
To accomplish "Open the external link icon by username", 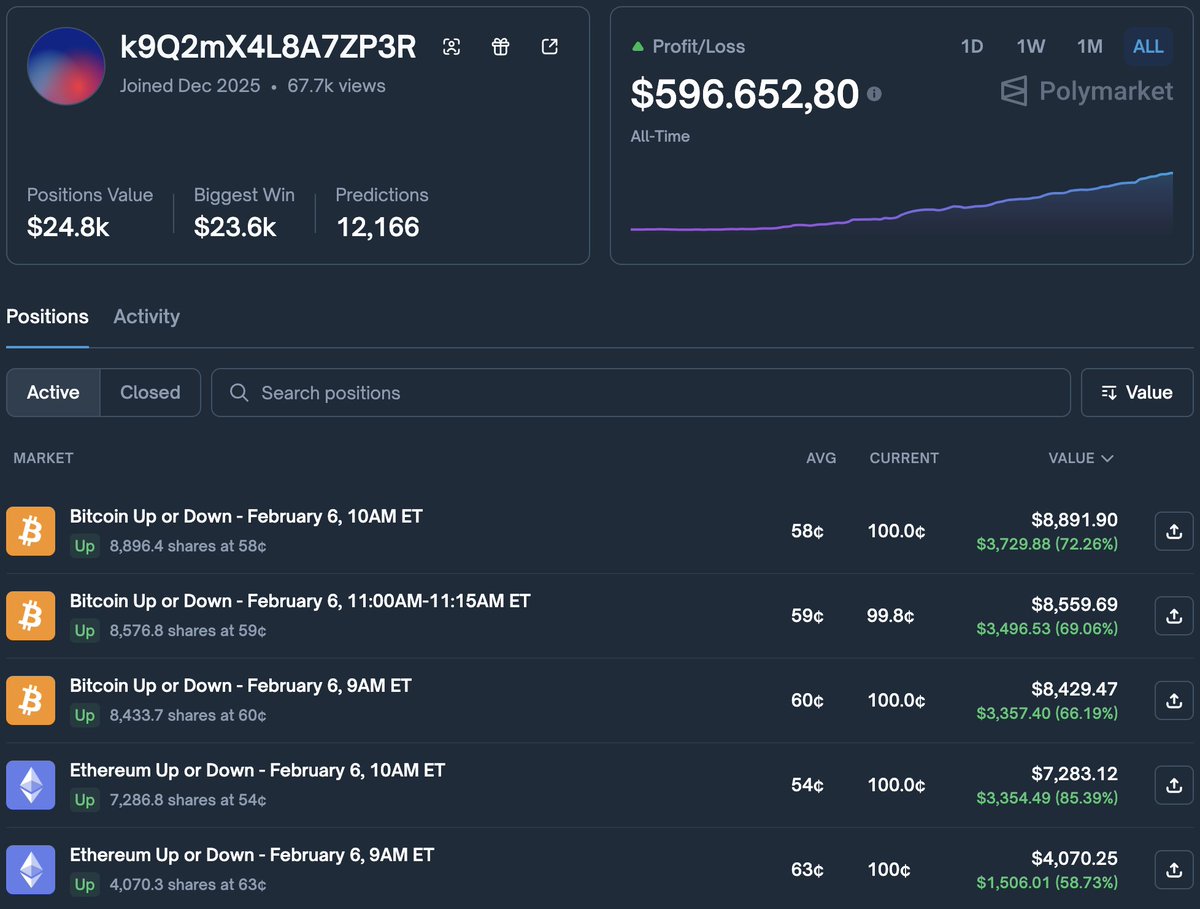I will pos(550,47).
